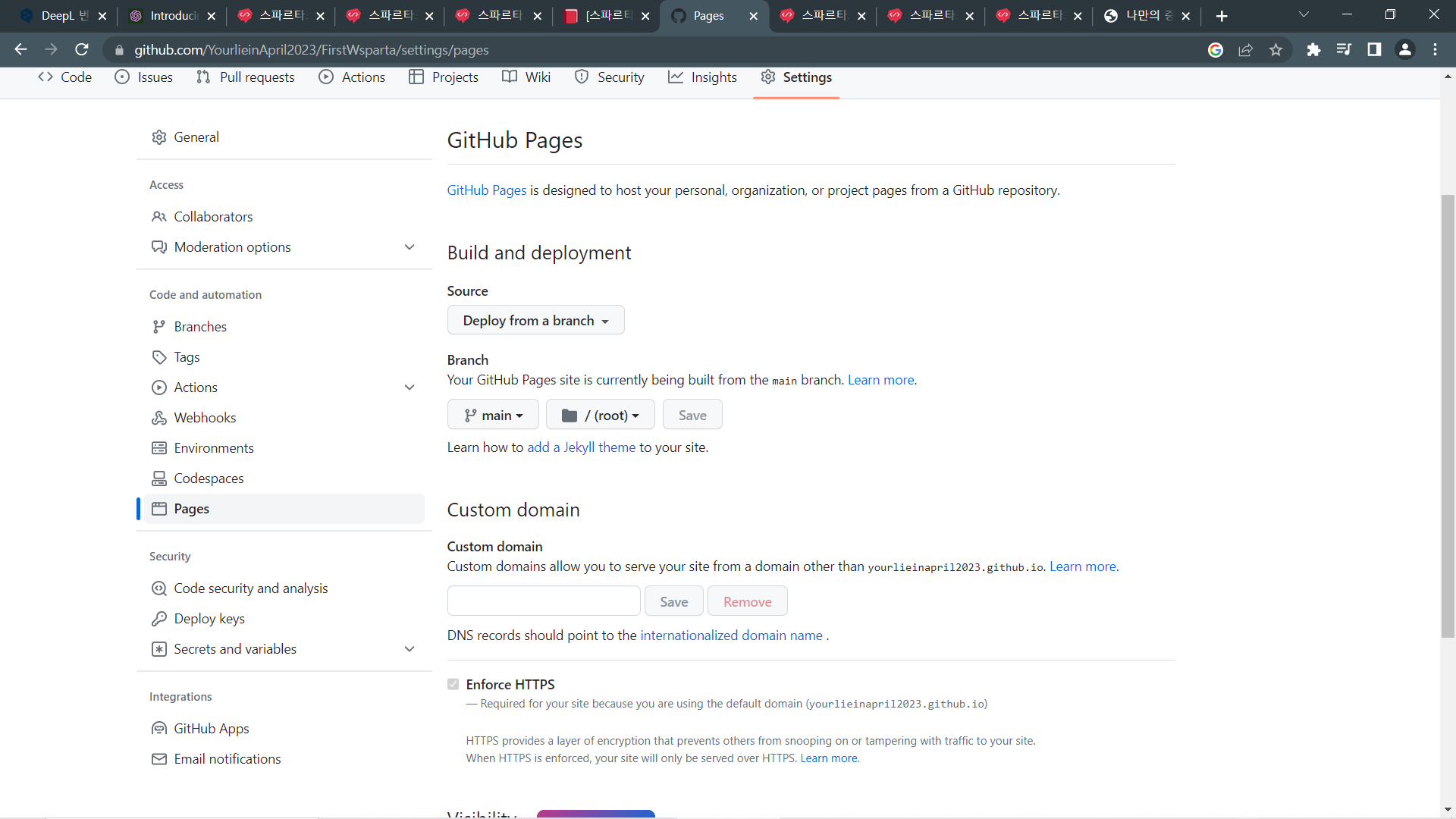Click into the Custom domain text field
Image resolution: width=1456 pixels, height=819 pixels.
tap(544, 601)
